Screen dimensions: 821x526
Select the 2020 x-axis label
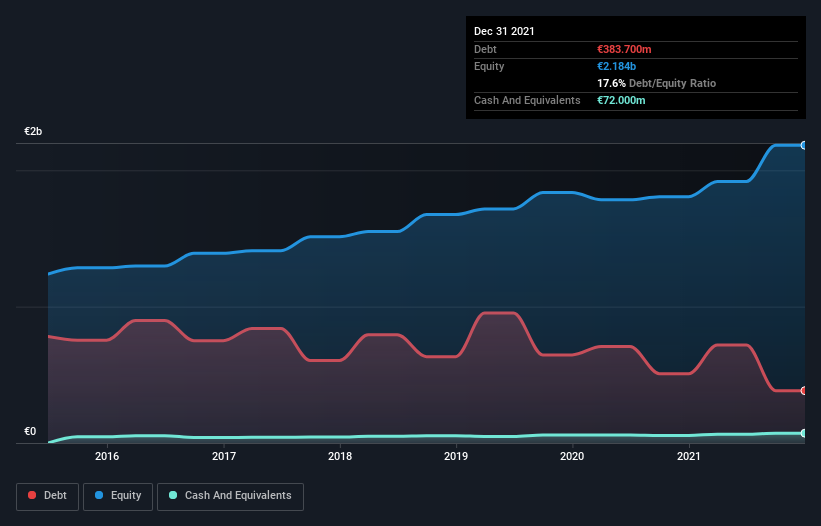pos(572,456)
